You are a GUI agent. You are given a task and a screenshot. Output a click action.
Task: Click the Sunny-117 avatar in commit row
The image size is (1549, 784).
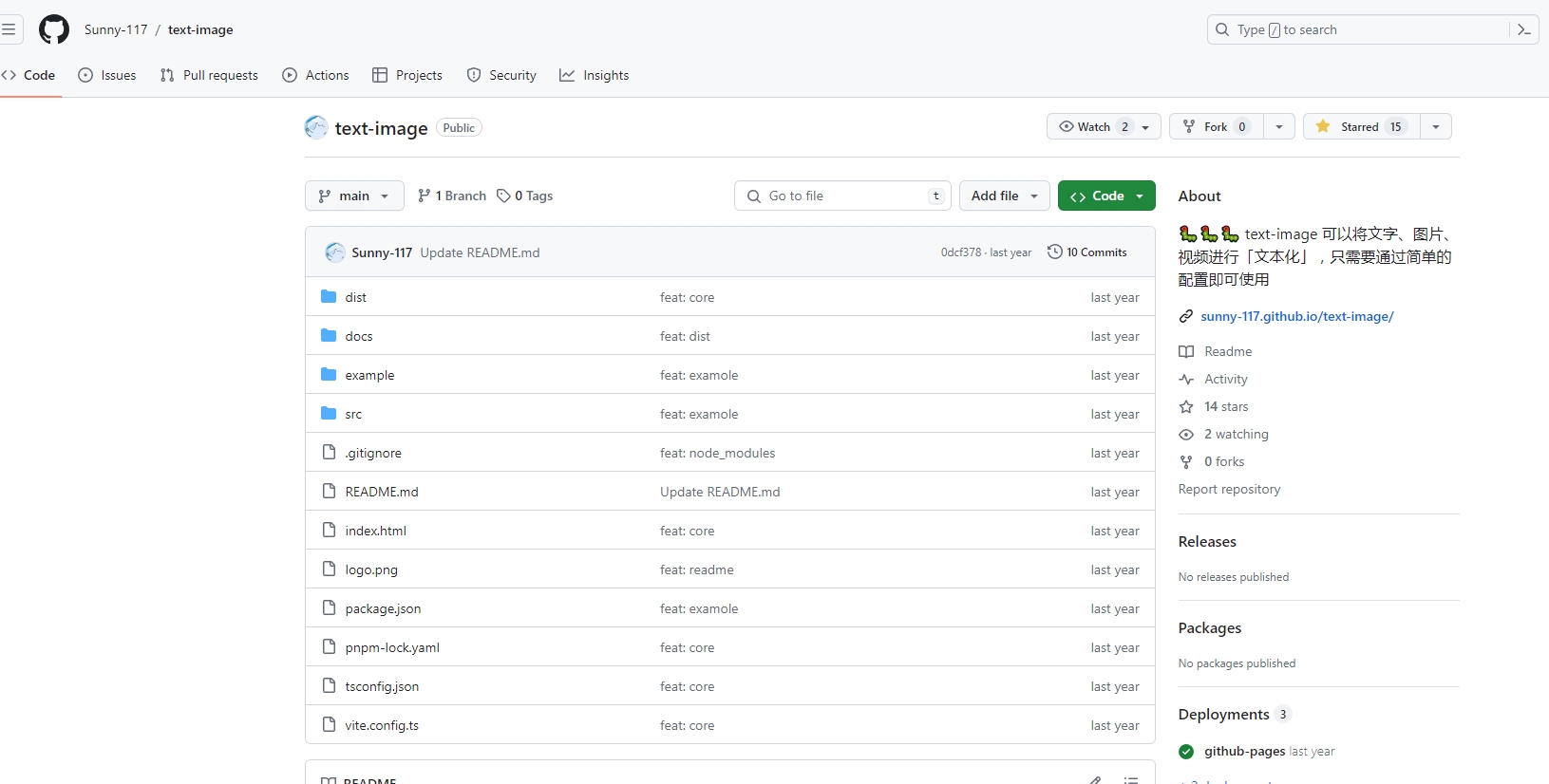pyautogui.click(x=335, y=252)
